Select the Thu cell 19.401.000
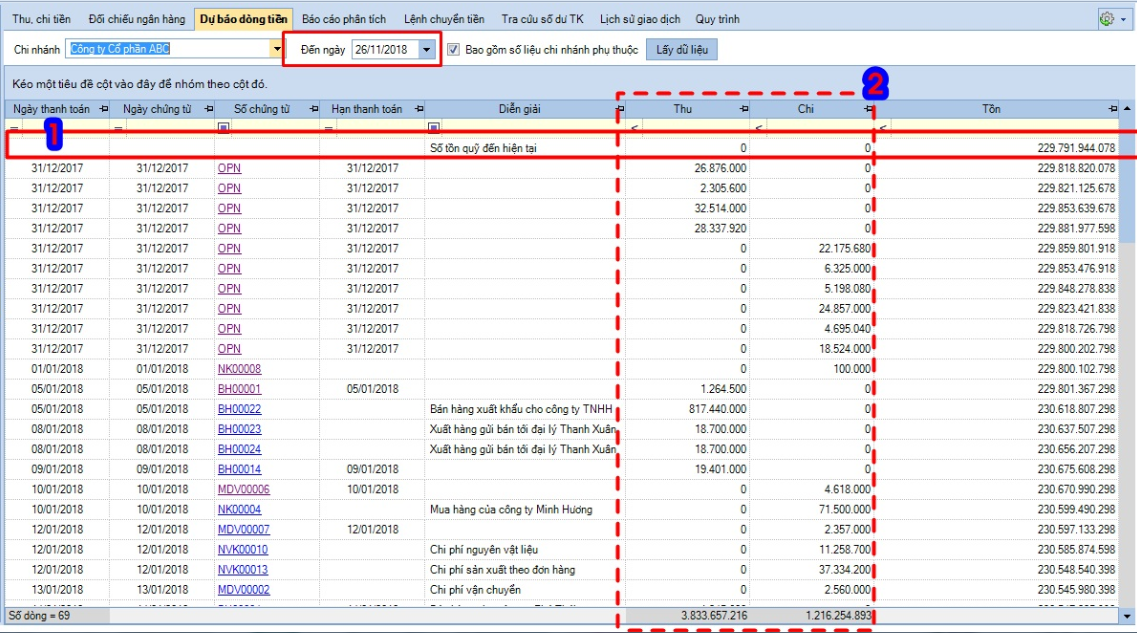This screenshot has height=633, width=1137. point(687,469)
